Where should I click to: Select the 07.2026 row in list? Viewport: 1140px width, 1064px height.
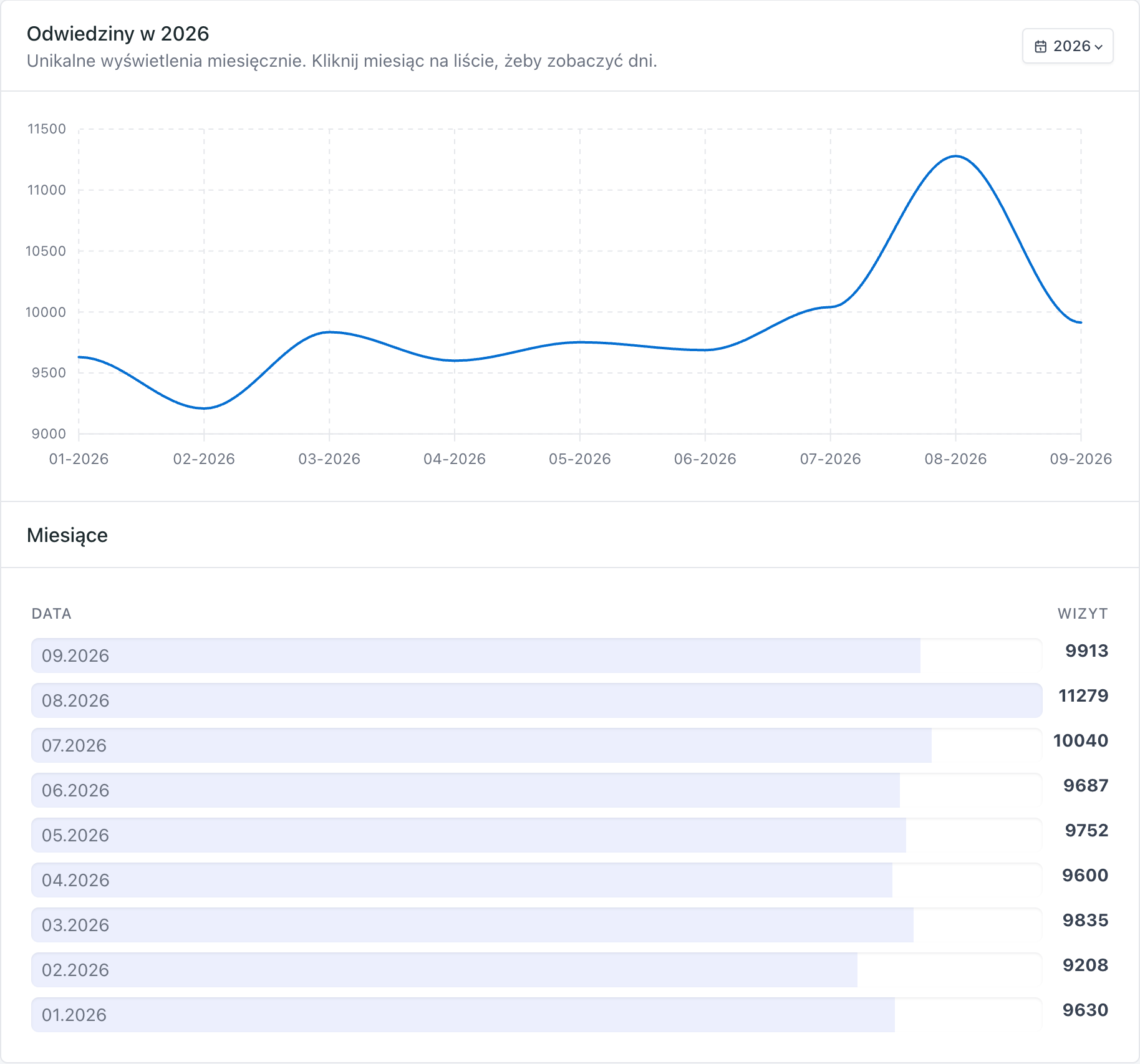click(536, 745)
